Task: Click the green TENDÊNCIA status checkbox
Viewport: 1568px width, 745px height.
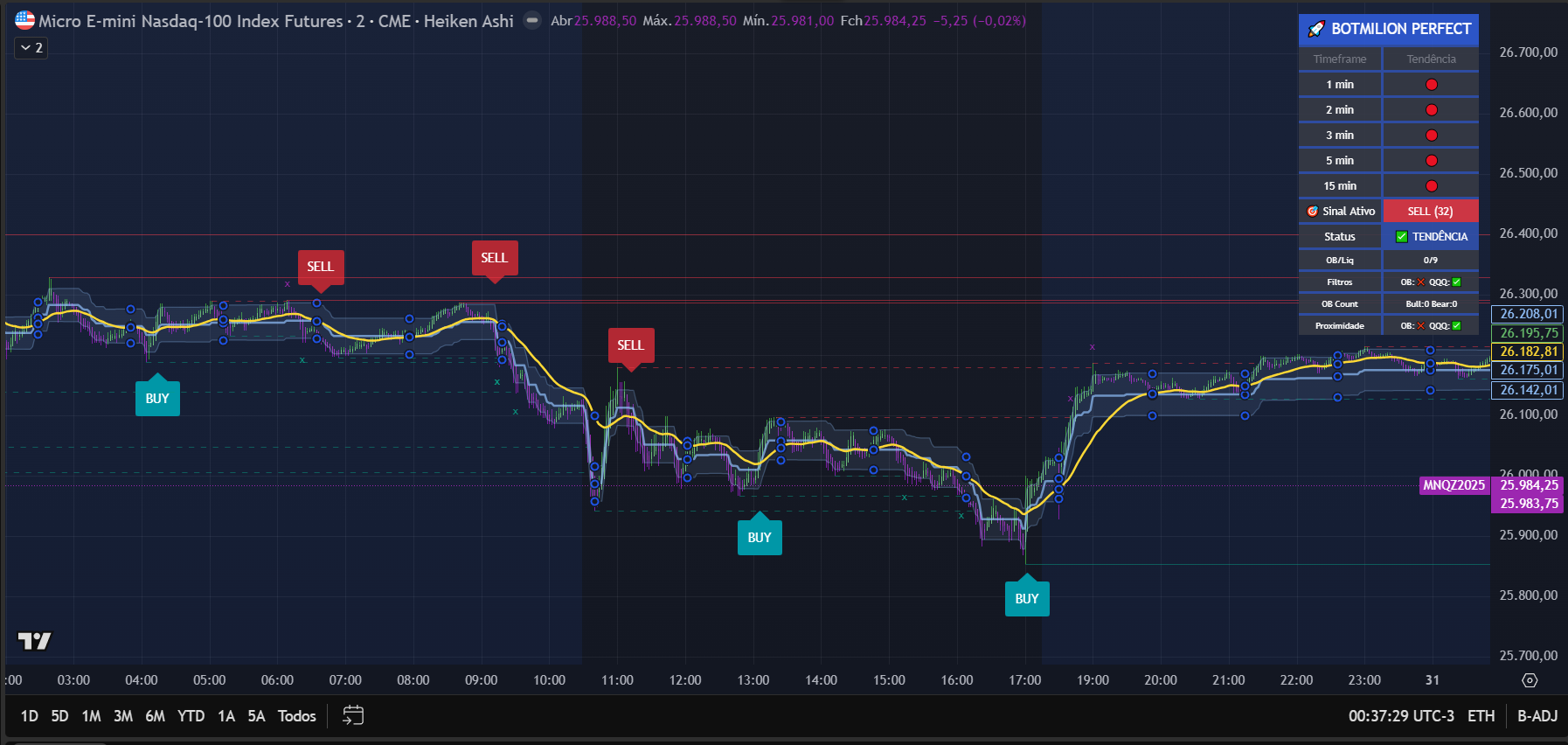Action: coord(1401,236)
